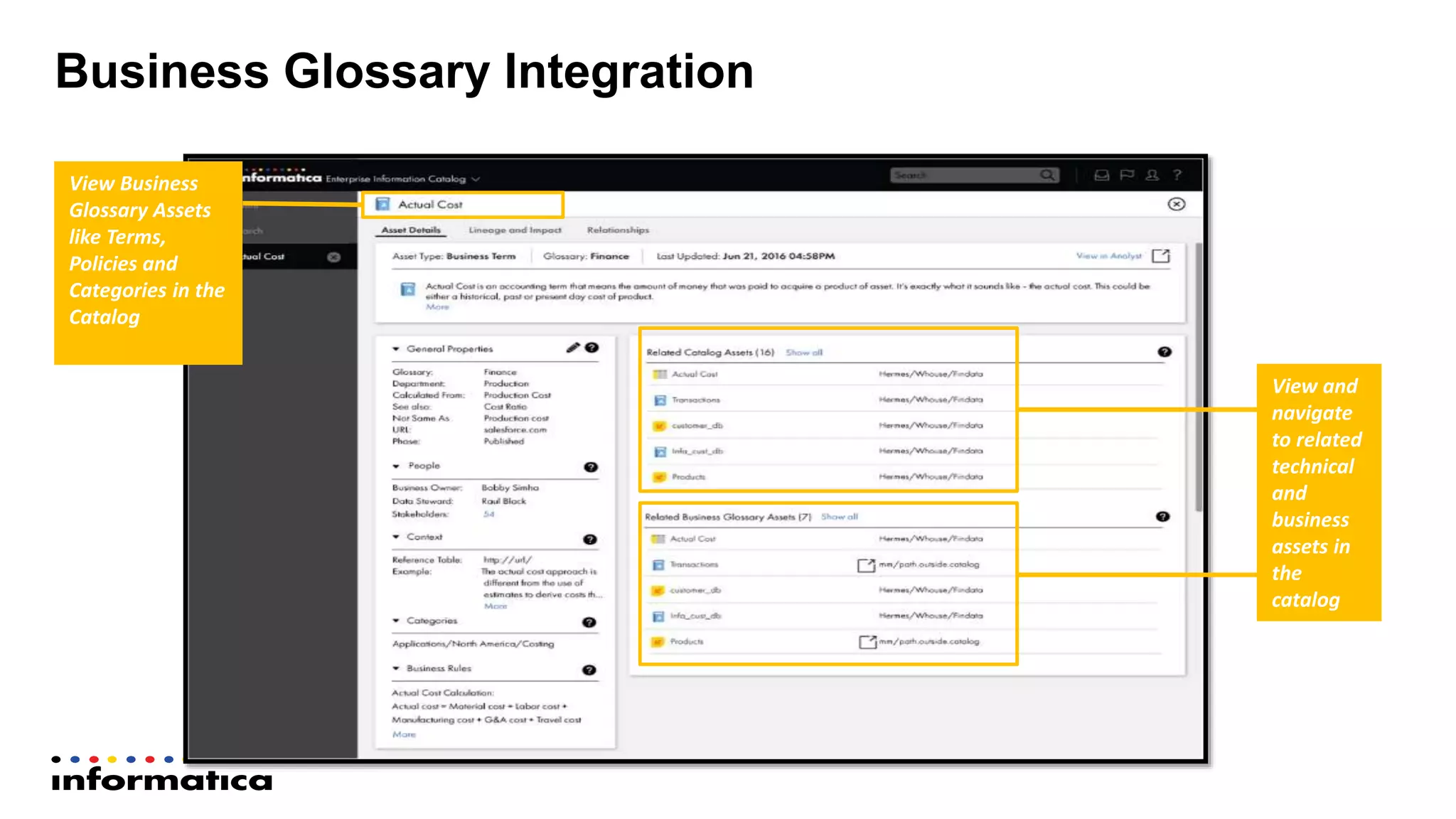Screen dimensions: 1456x819
Task: Open the user profile icon in header
Action: [x=1152, y=175]
